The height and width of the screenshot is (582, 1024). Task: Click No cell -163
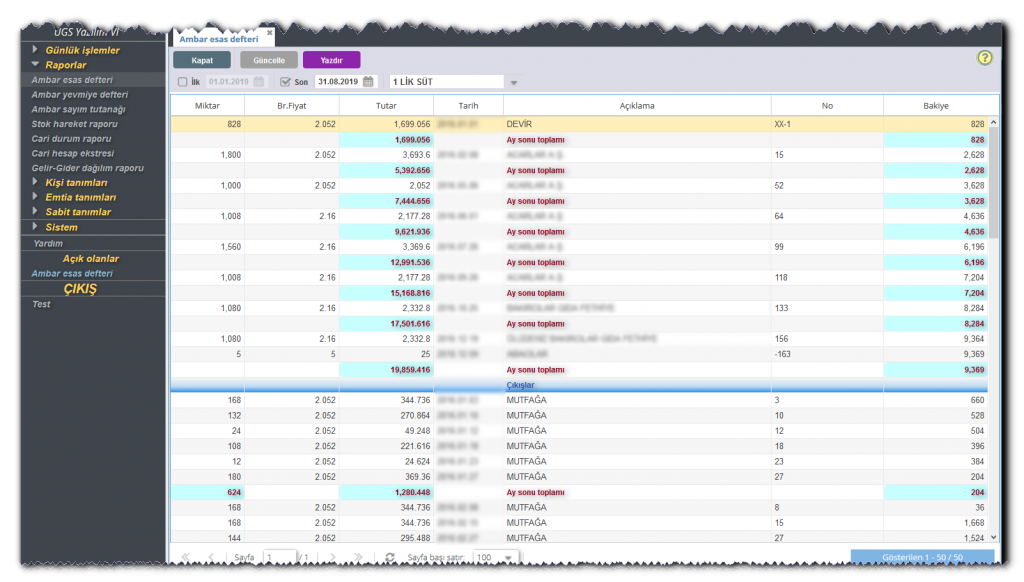point(827,354)
